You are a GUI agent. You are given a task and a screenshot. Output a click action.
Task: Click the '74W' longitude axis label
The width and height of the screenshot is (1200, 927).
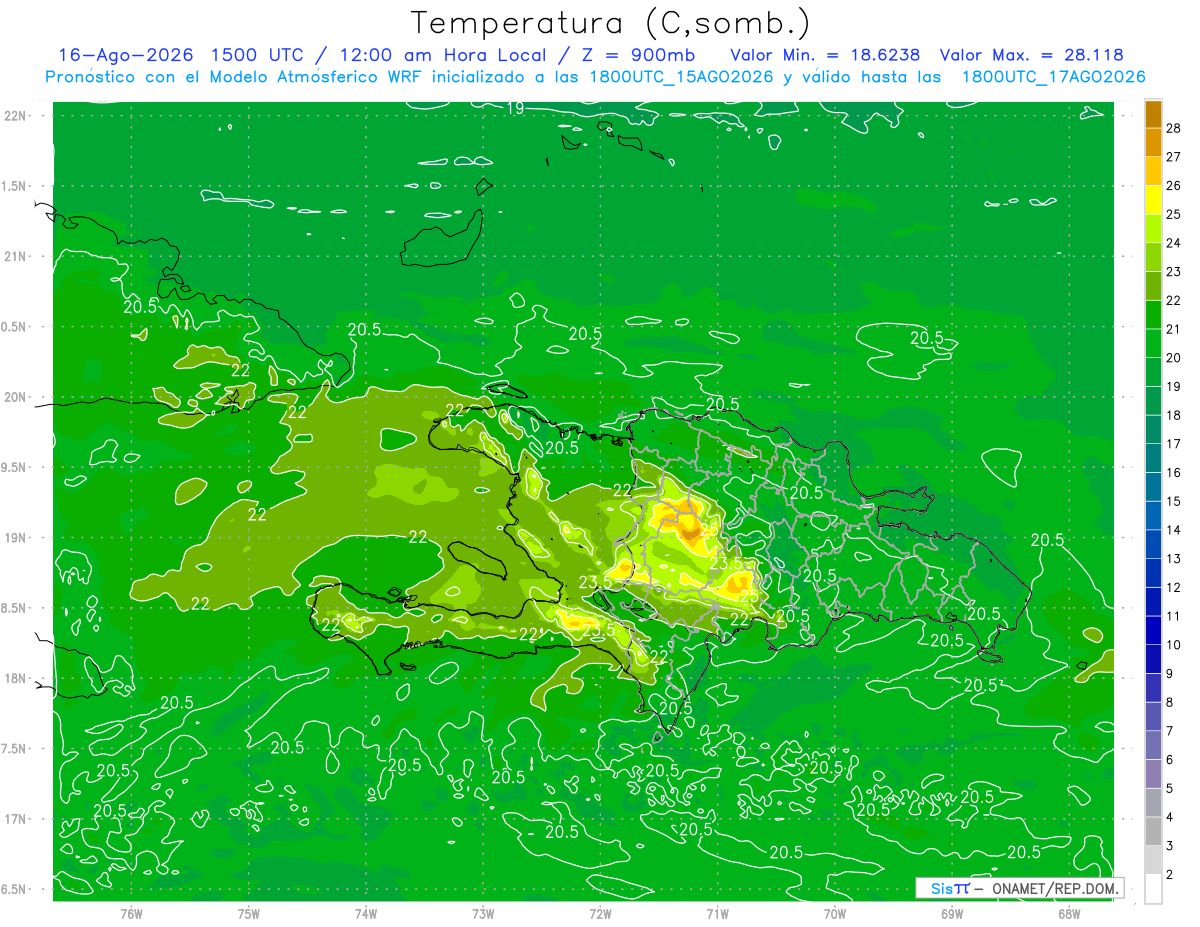(366, 914)
